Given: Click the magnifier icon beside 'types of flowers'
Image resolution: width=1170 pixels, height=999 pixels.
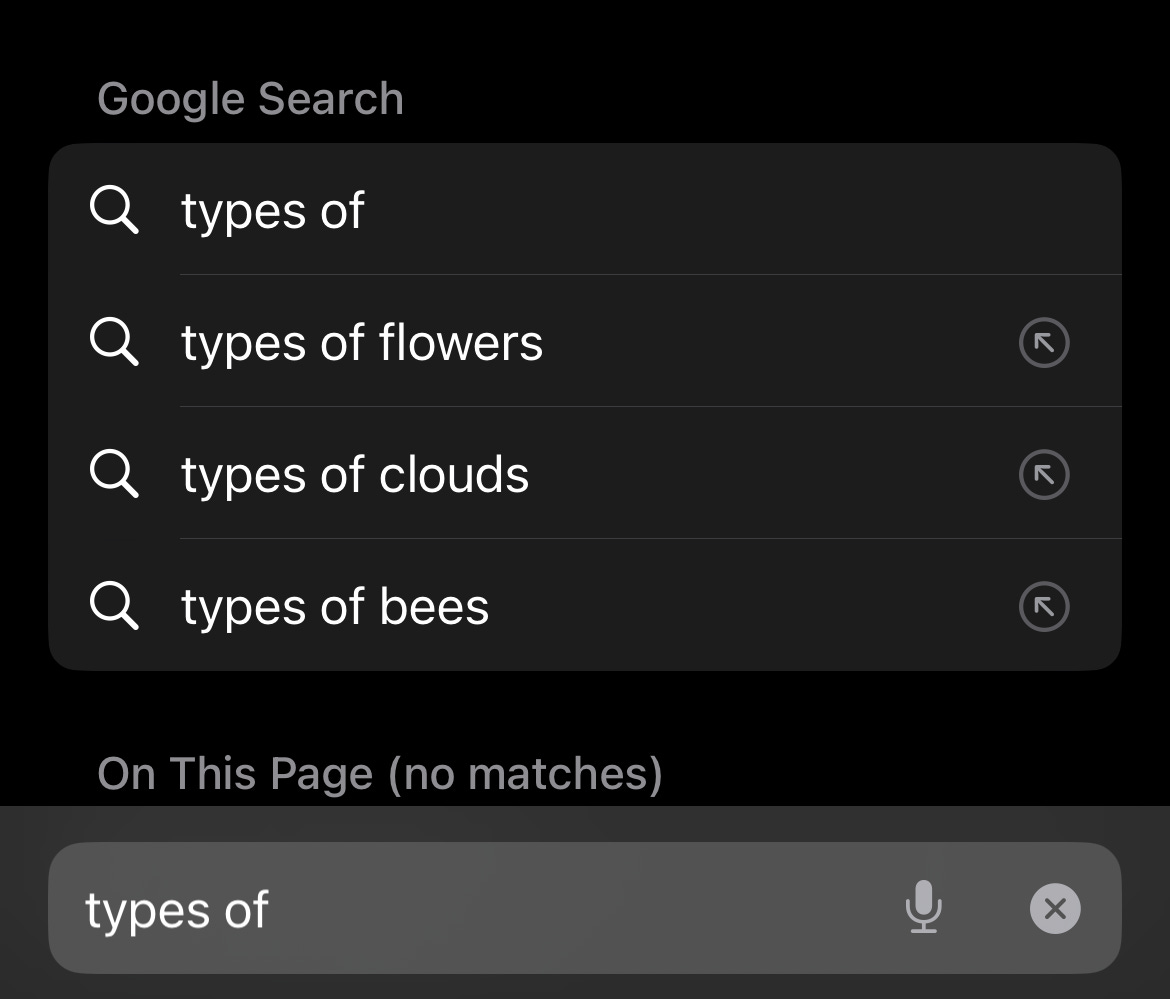Looking at the screenshot, I should point(114,343).
